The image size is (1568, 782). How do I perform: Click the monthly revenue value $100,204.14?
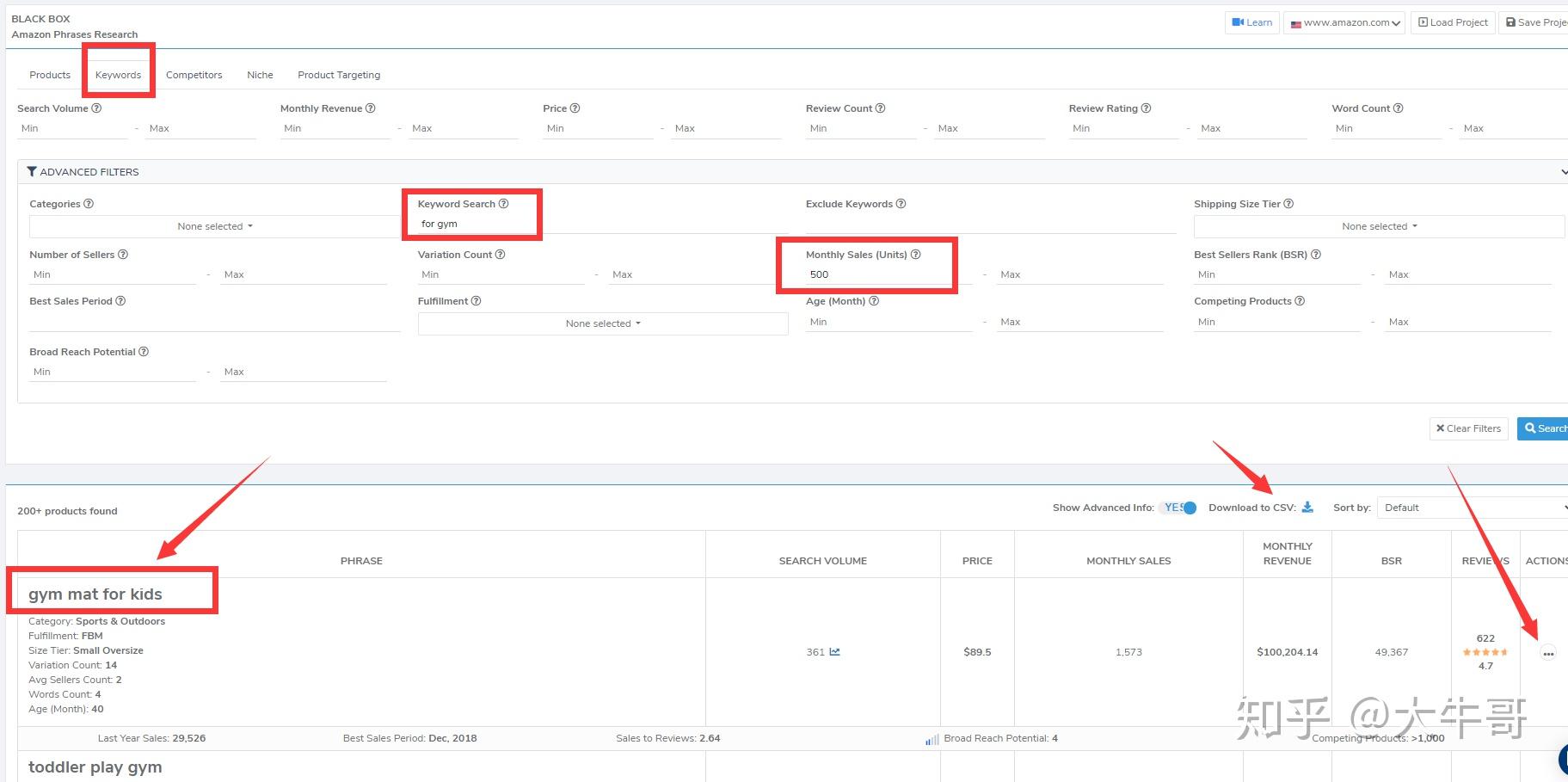1288,652
